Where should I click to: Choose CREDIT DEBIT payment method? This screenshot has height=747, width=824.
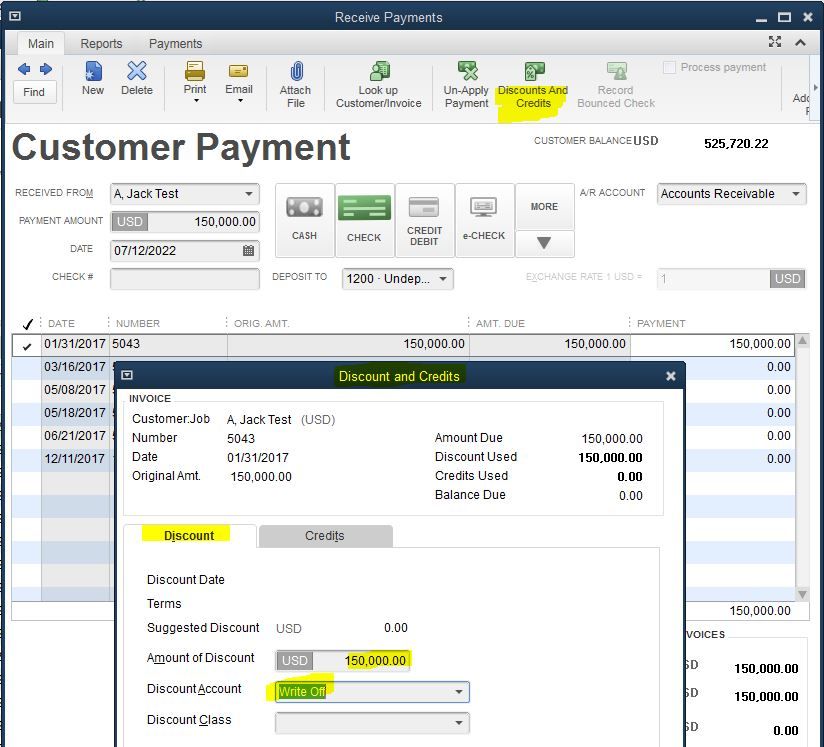424,220
